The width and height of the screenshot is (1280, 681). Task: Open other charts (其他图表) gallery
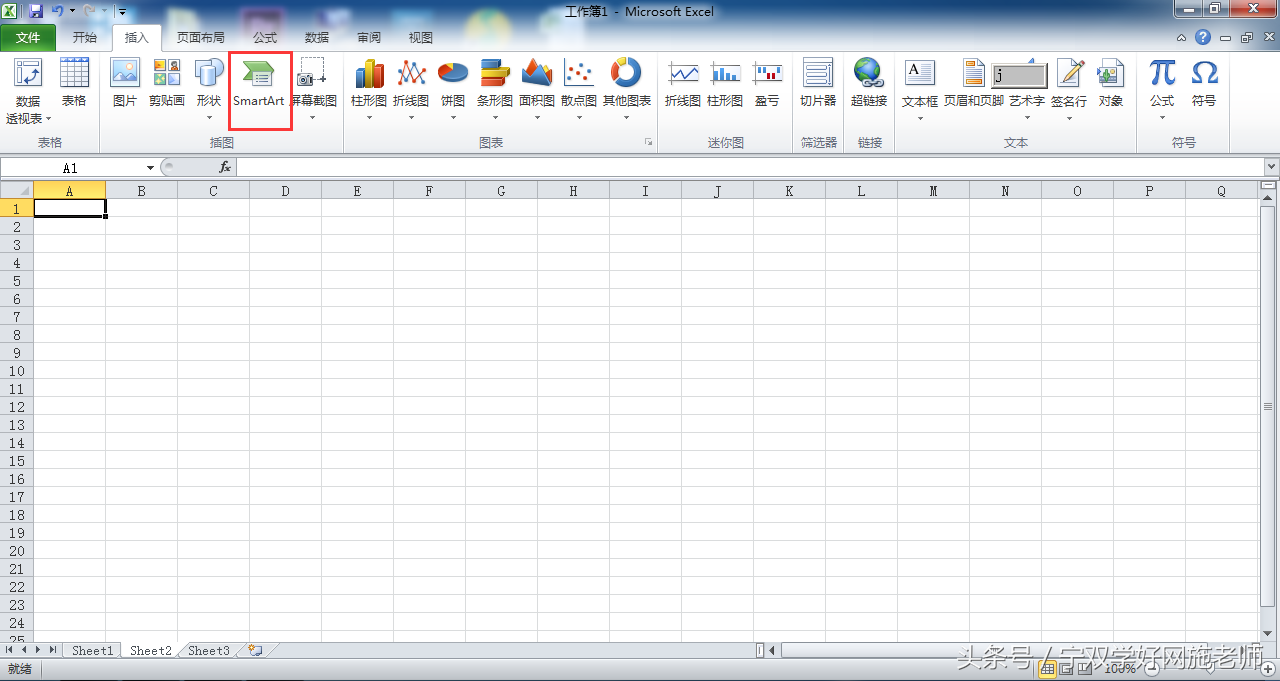[x=627, y=89]
